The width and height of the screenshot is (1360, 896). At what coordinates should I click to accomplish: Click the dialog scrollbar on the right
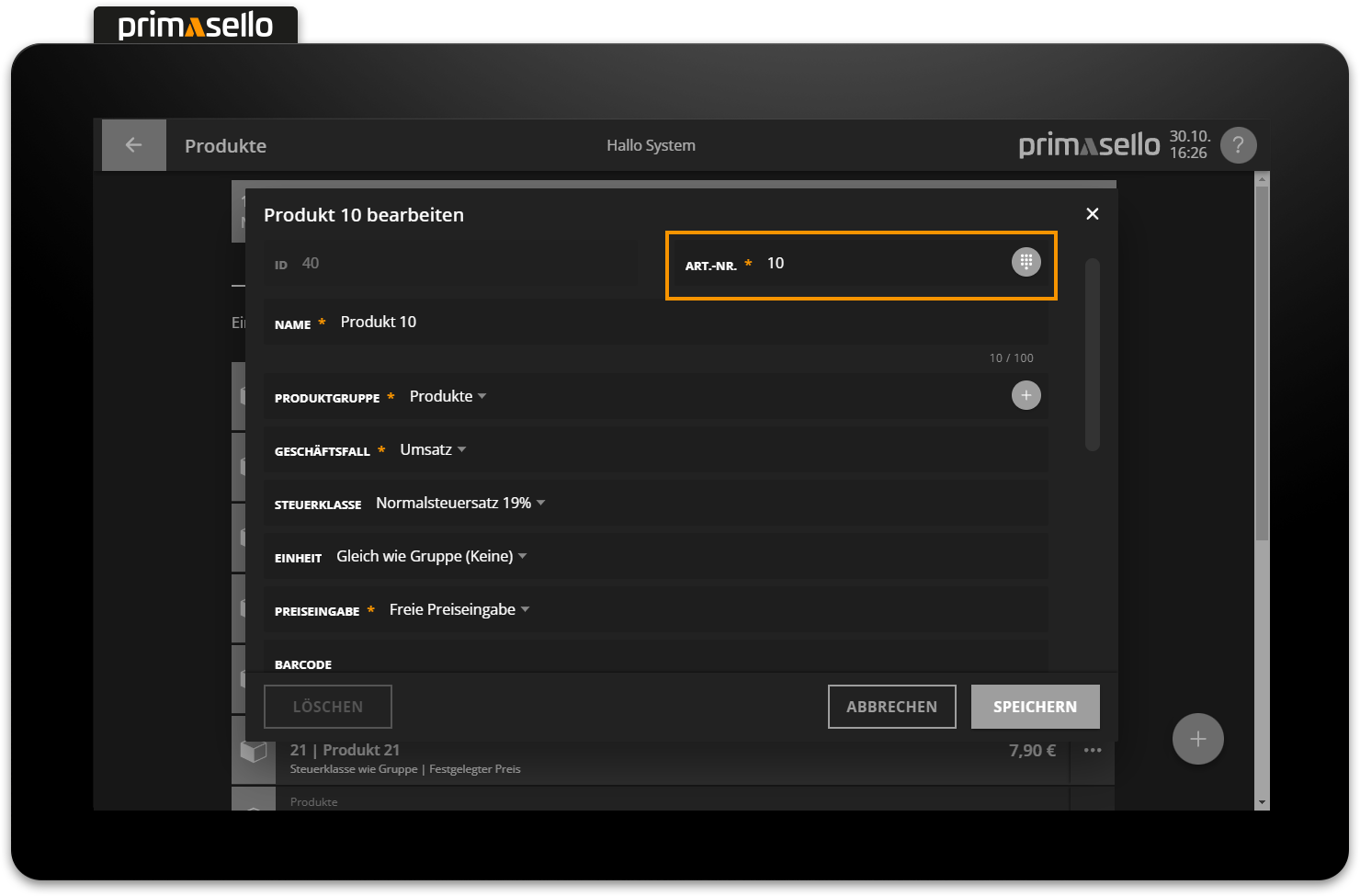pyautogui.click(x=1094, y=354)
